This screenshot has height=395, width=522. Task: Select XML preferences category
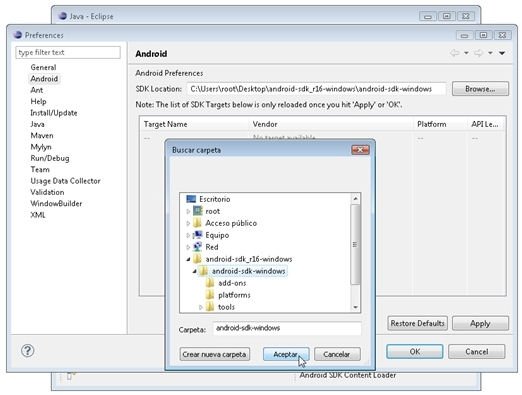click(38, 215)
